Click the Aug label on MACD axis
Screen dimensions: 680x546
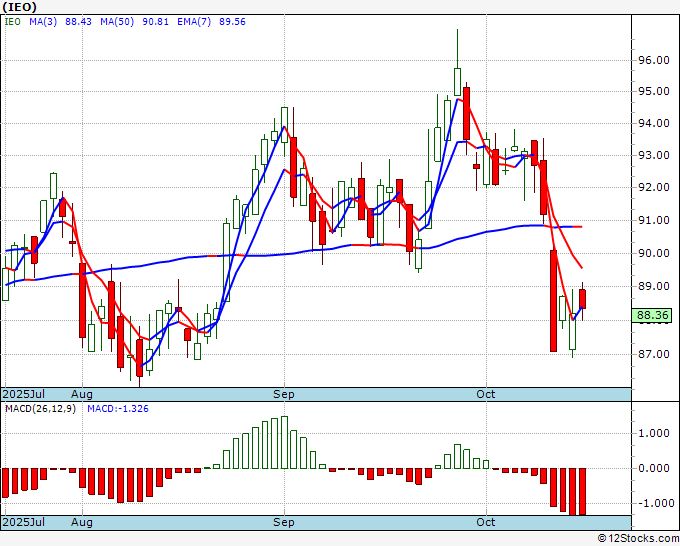point(82,522)
